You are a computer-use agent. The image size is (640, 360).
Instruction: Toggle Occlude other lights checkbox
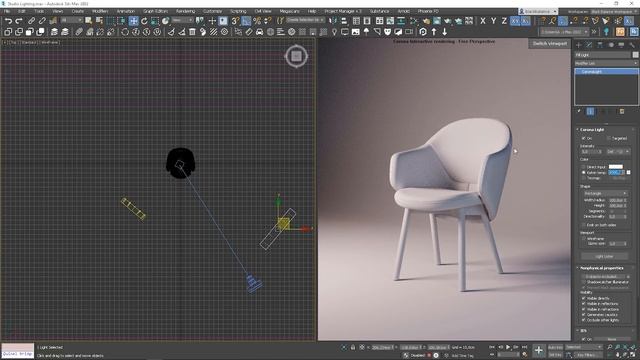coord(583,320)
